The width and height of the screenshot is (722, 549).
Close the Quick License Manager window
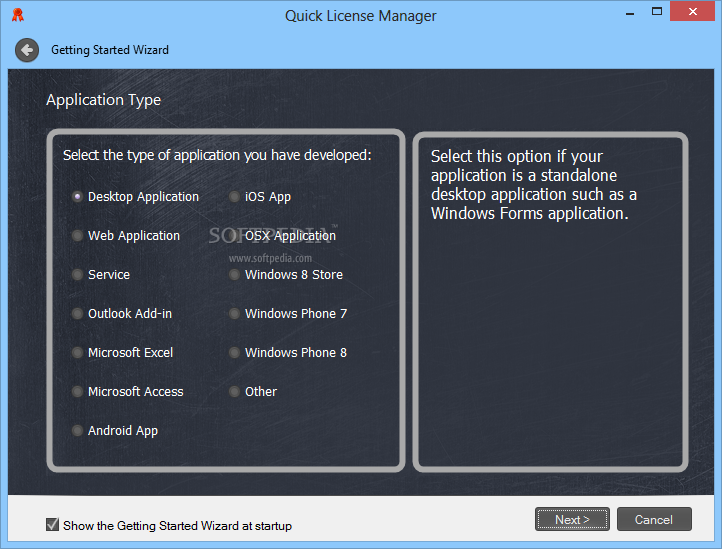point(693,12)
